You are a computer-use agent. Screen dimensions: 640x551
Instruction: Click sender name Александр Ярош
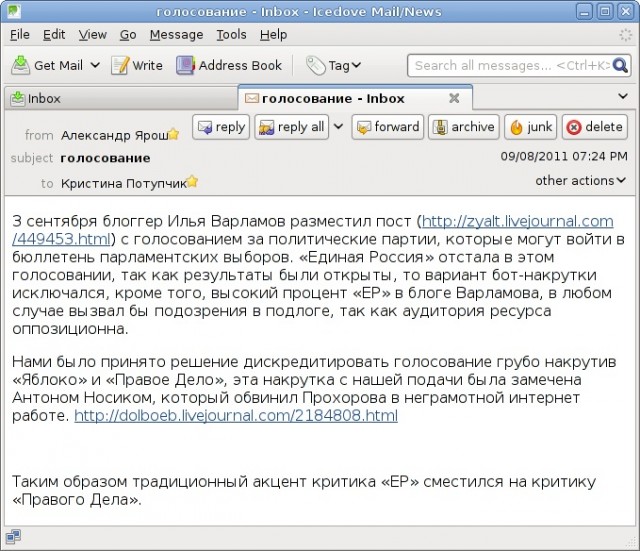click(115, 136)
